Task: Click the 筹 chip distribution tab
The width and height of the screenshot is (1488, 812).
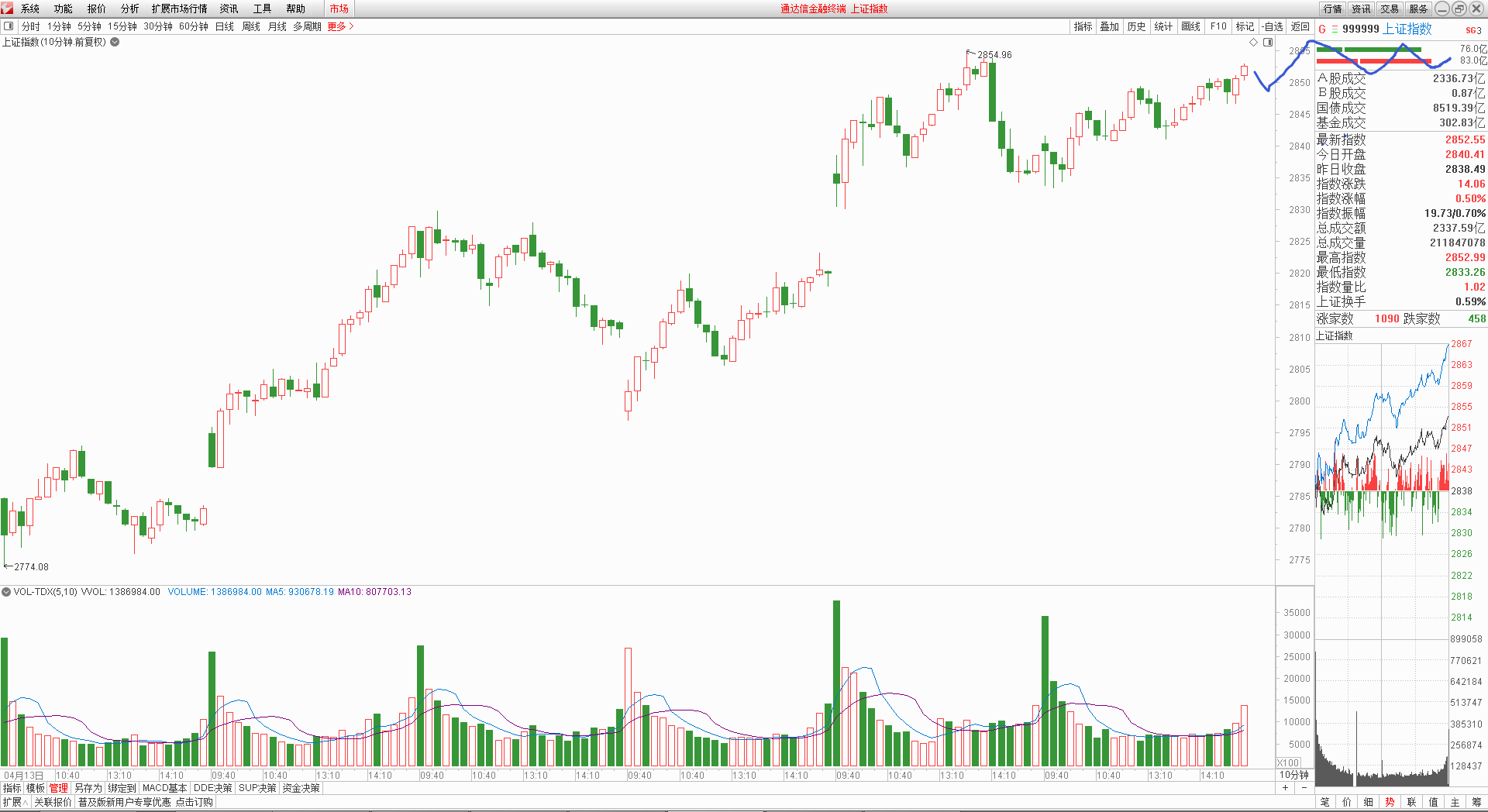Action: pos(1476,803)
